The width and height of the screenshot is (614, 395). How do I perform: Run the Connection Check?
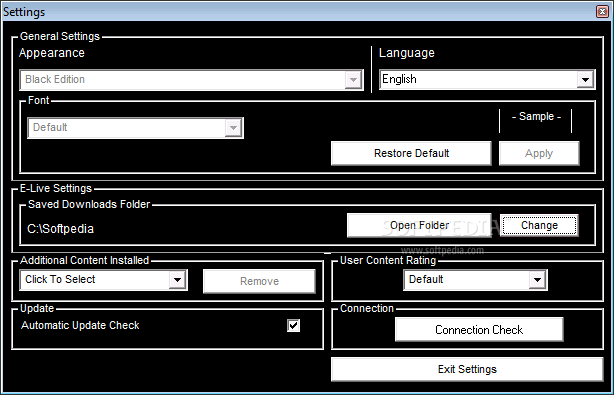tap(479, 330)
